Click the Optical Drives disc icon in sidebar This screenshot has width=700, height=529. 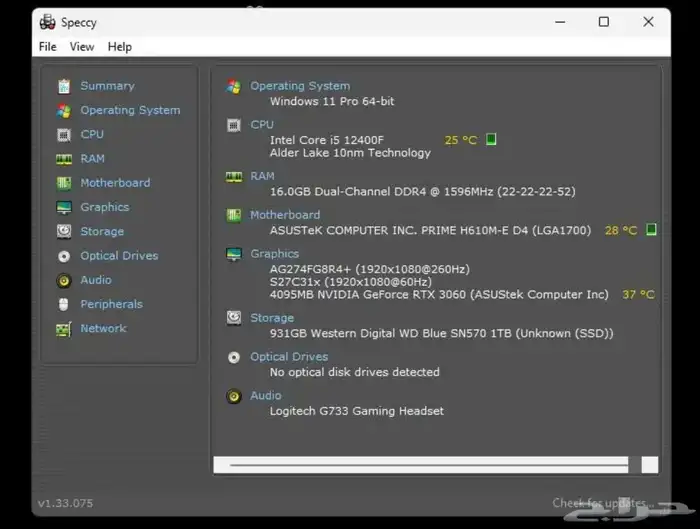[x=64, y=256]
